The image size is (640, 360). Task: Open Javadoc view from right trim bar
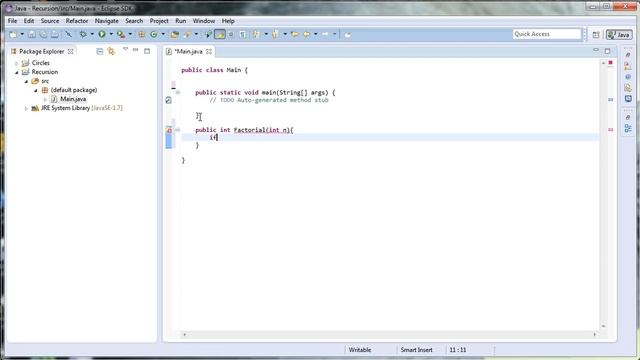628,77
